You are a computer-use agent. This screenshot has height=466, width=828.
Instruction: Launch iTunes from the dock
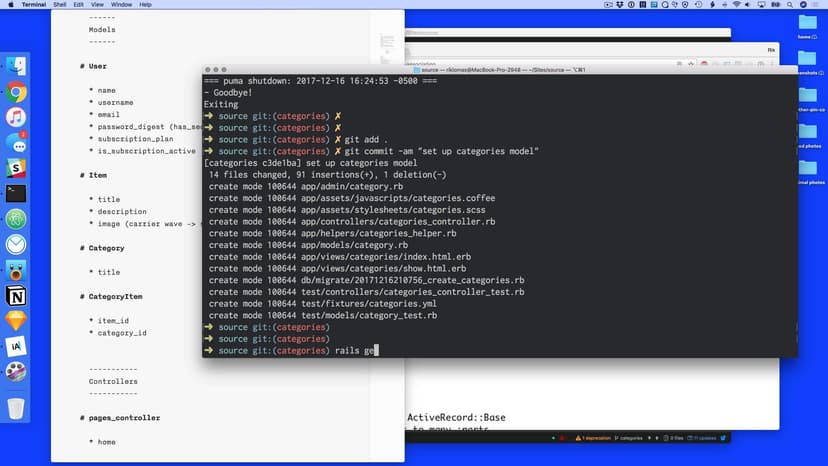coord(16,117)
